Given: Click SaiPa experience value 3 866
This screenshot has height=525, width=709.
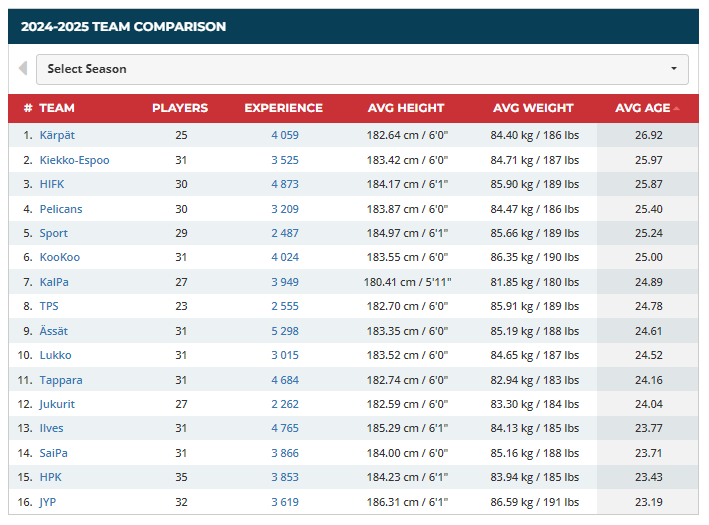Looking at the screenshot, I should pyautogui.click(x=285, y=453).
